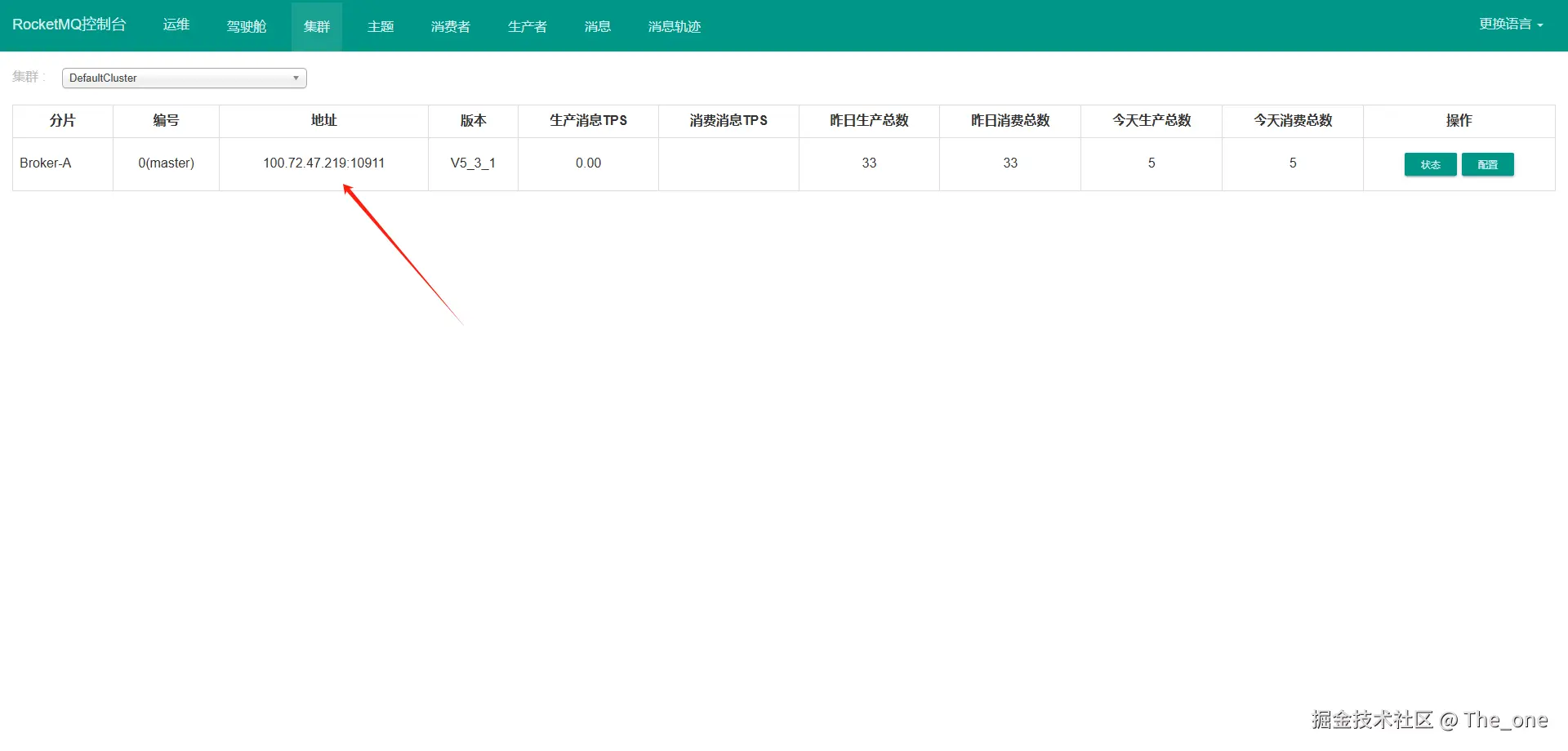Click the 状态 button for Broker-A
The height and width of the screenshot is (751, 1568).
pos(1431,164)
